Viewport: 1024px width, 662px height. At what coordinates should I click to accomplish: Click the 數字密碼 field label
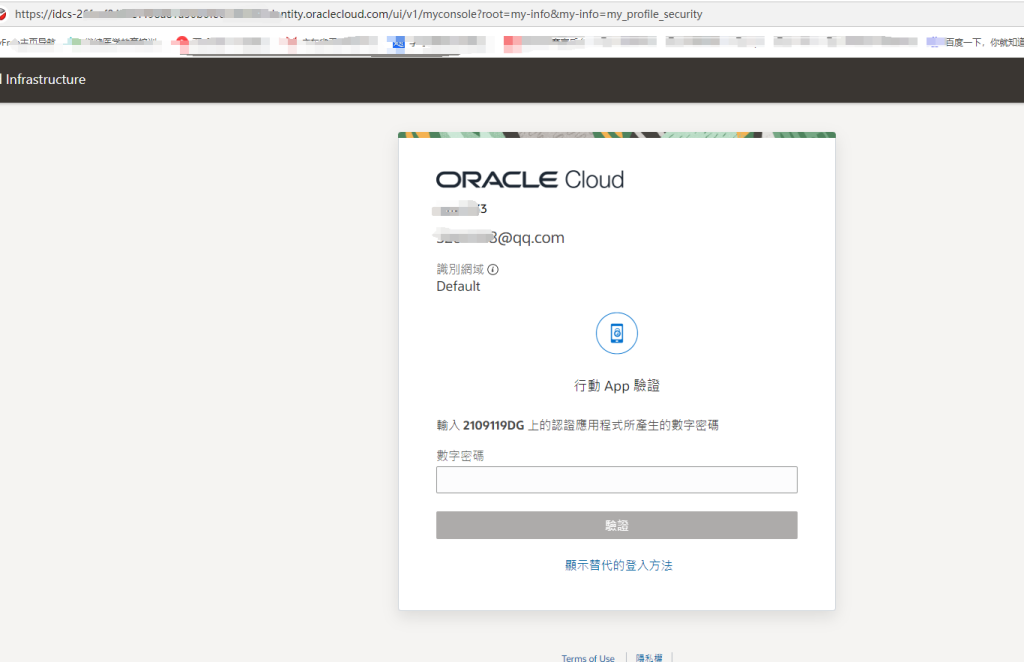(x=460, y=456)
